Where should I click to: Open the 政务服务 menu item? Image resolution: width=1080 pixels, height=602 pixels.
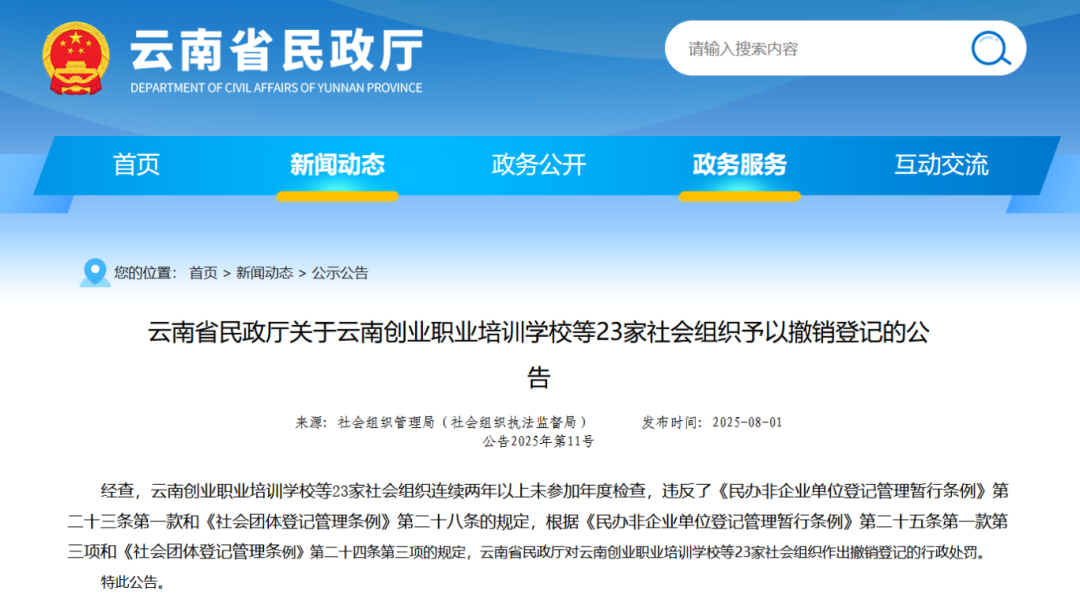[x=738, y=164]
